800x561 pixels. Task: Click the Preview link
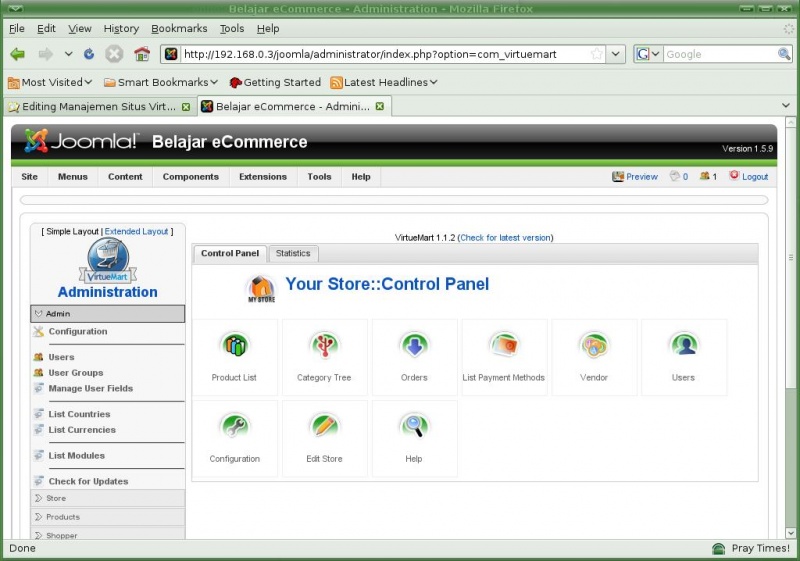pos(642,176)
